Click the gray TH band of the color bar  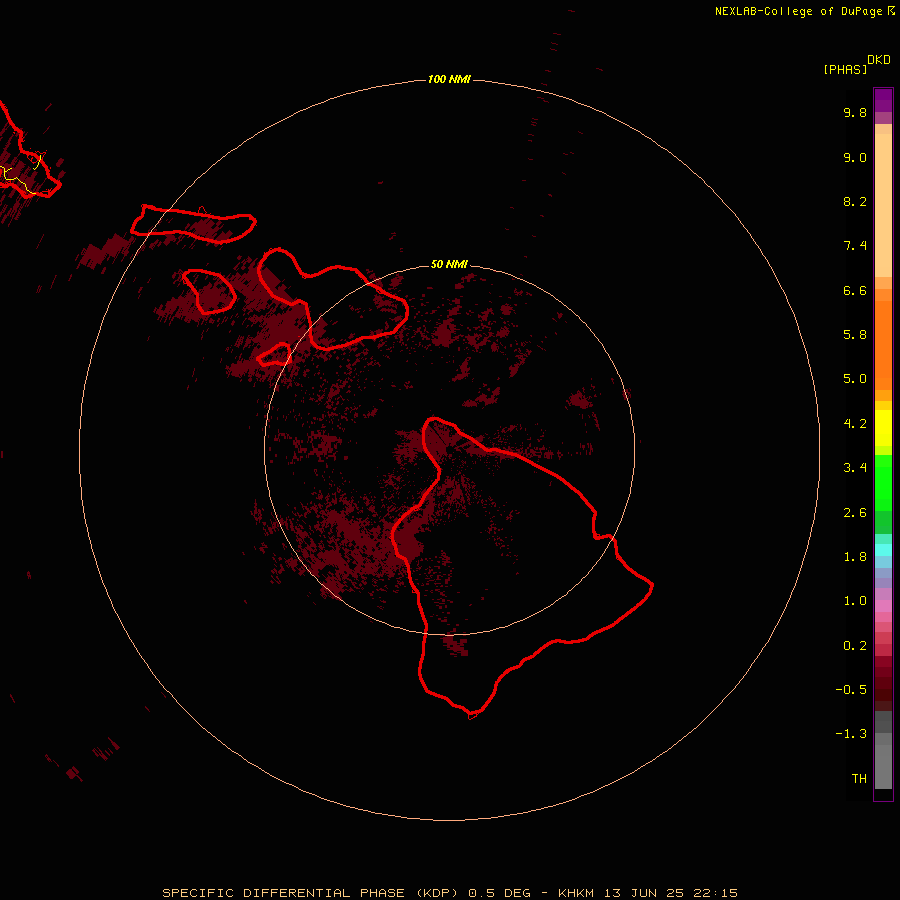(x=883, y=766)
